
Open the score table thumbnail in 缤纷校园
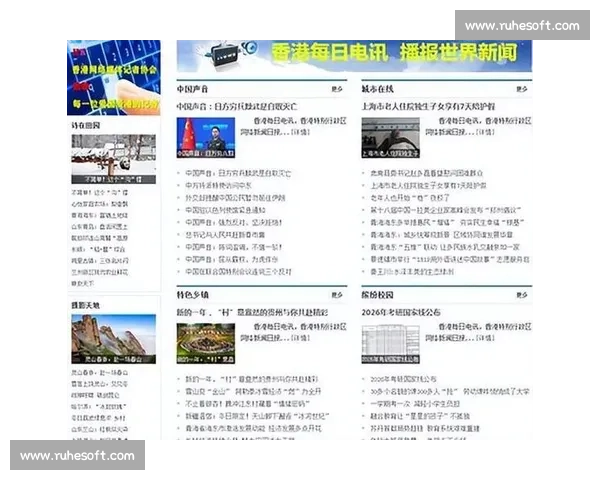(390, 343)
